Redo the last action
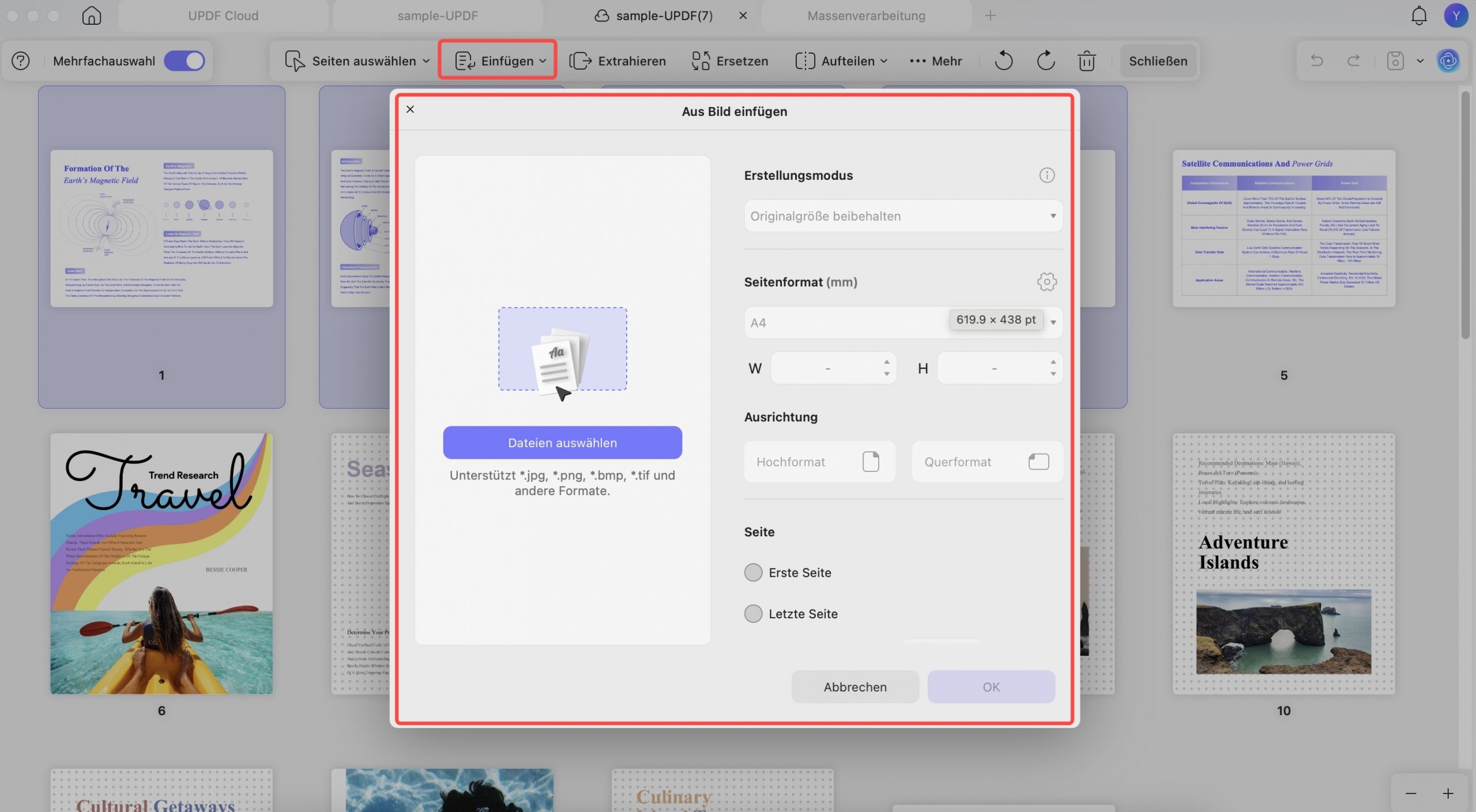1476x812 pixels. (1354, 61)
